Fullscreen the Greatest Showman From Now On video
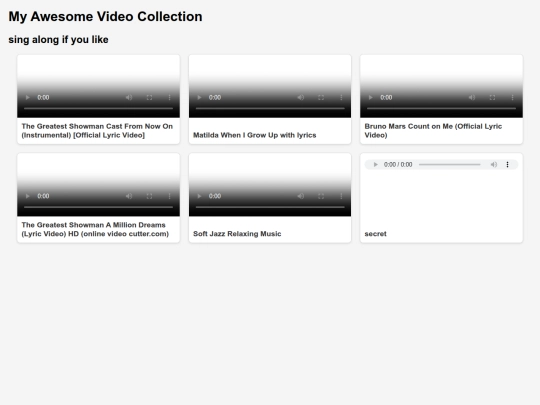 (149, 97)
